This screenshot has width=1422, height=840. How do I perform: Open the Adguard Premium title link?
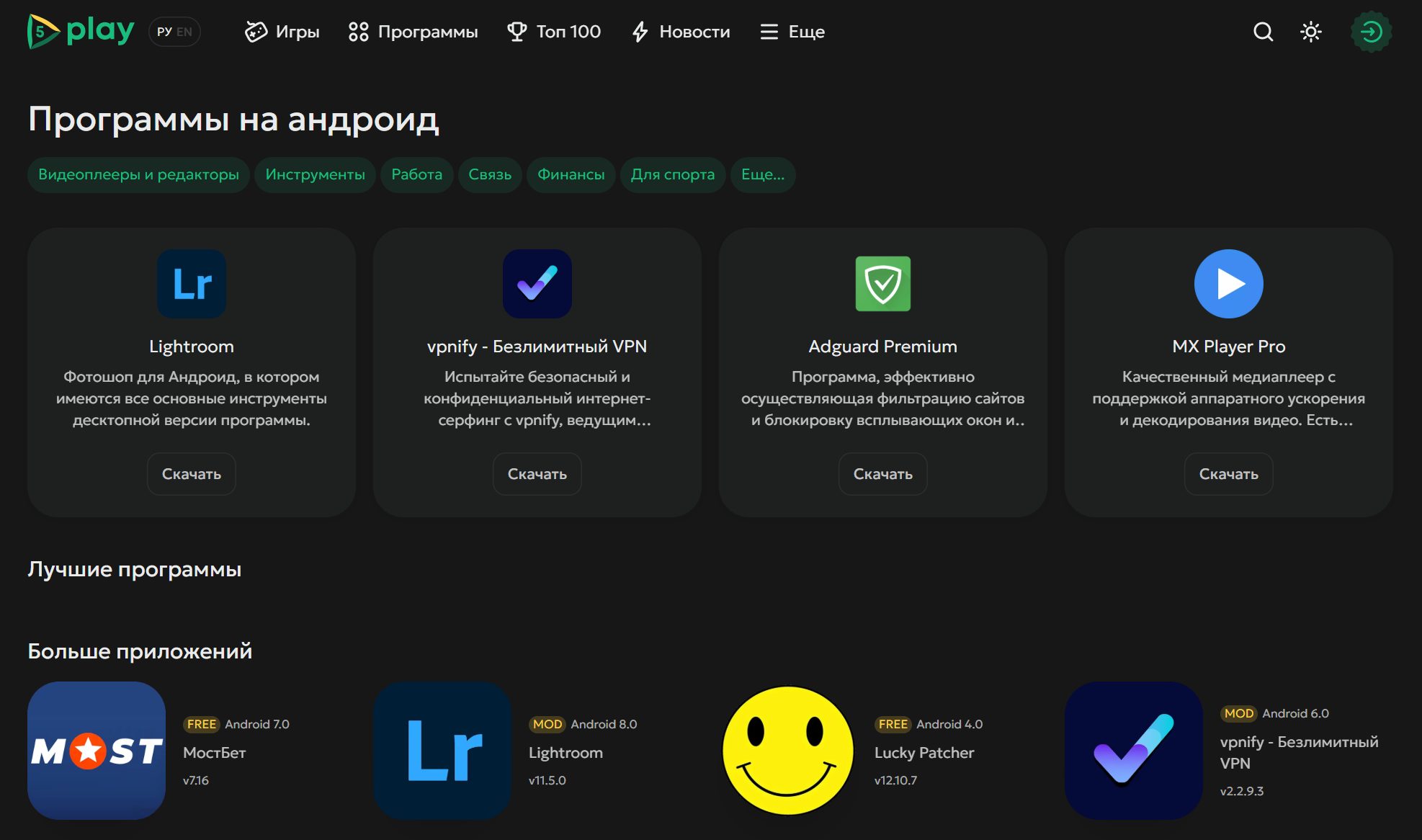point(883,347)
